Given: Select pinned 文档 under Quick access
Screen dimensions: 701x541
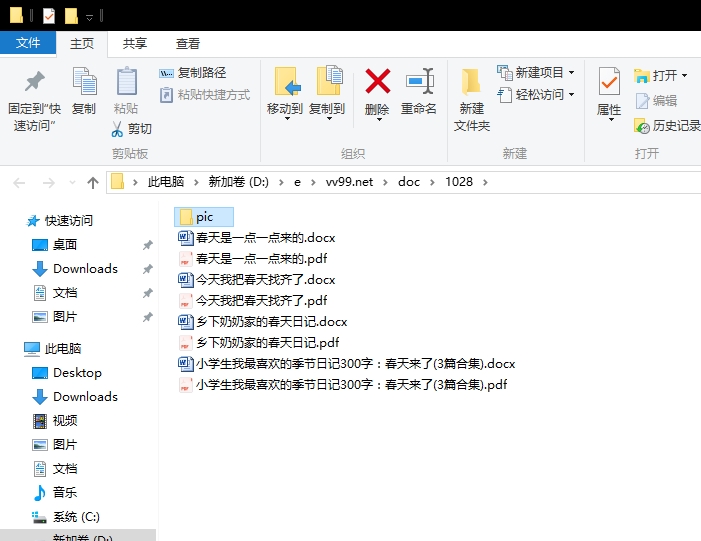Looking at the screenshot, I should (55, 293).
